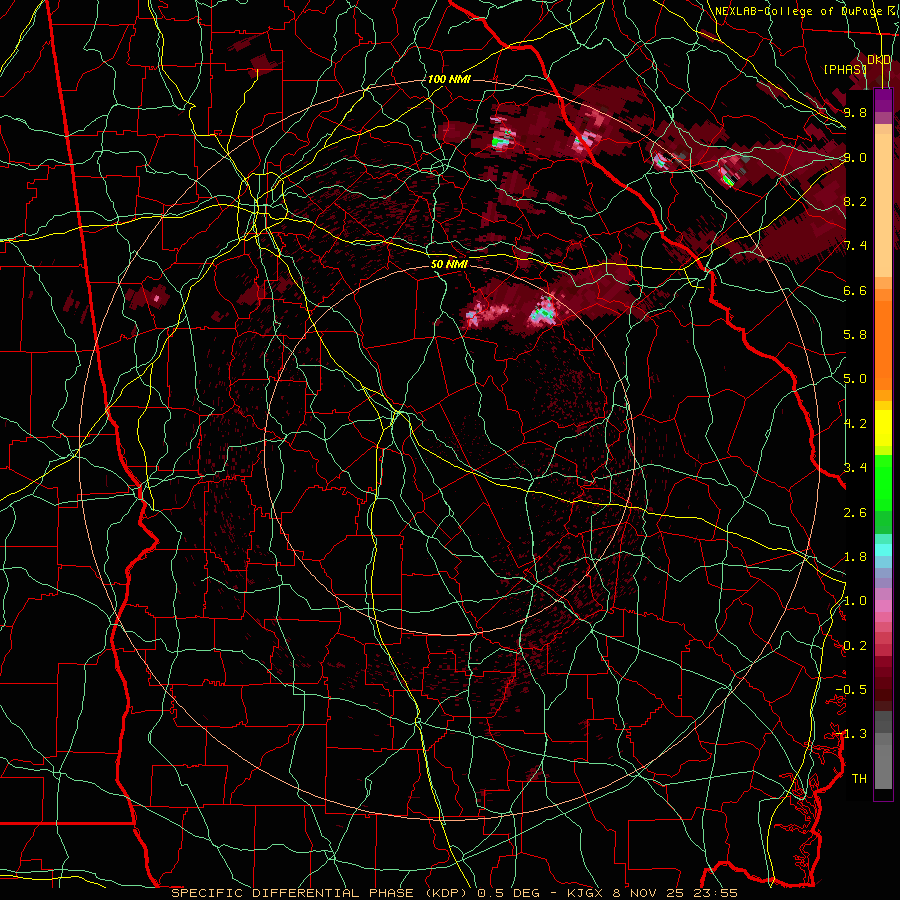
Task: Click the "5.0" color scale value
Action: coord(855,379)
